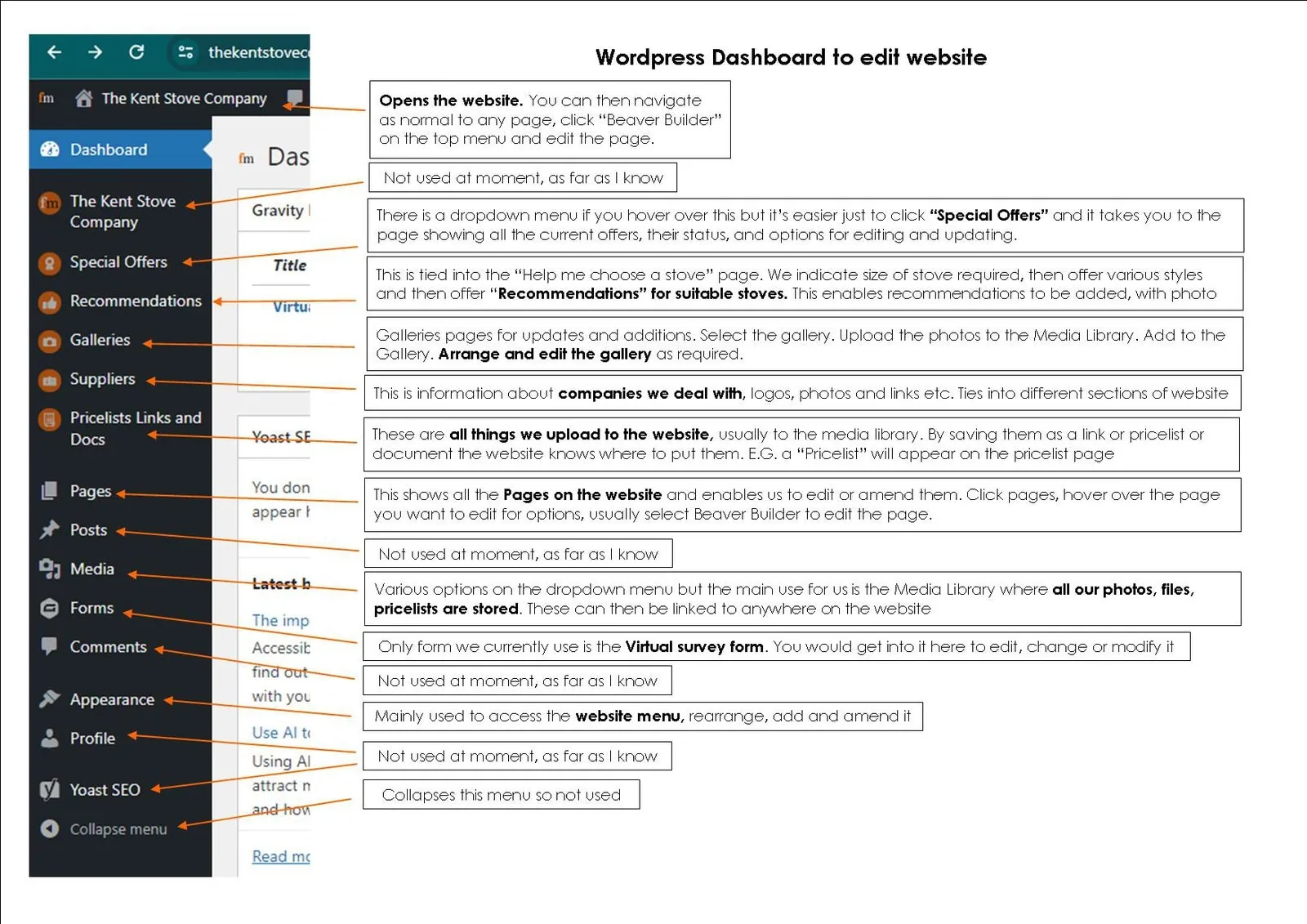Open Pricelists Links and Docs item

tap(136, 428)
